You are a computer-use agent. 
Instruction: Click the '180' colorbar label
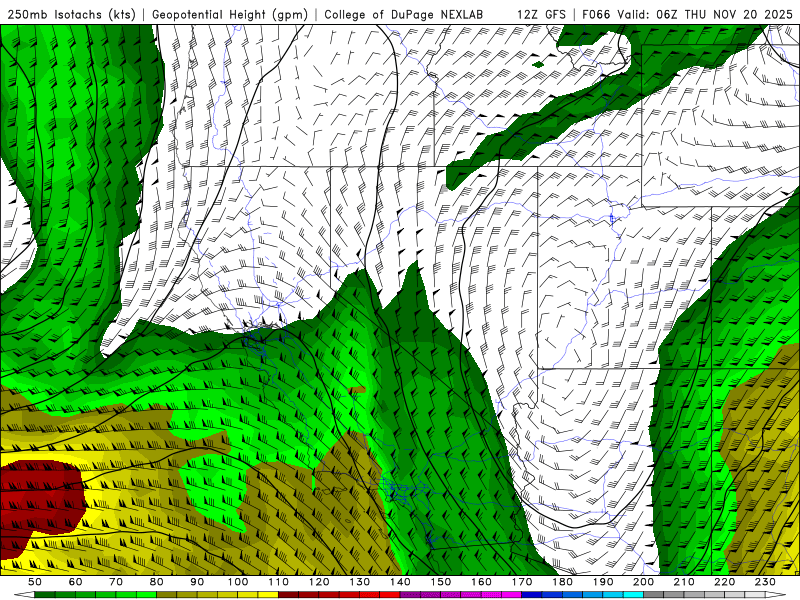562,582
